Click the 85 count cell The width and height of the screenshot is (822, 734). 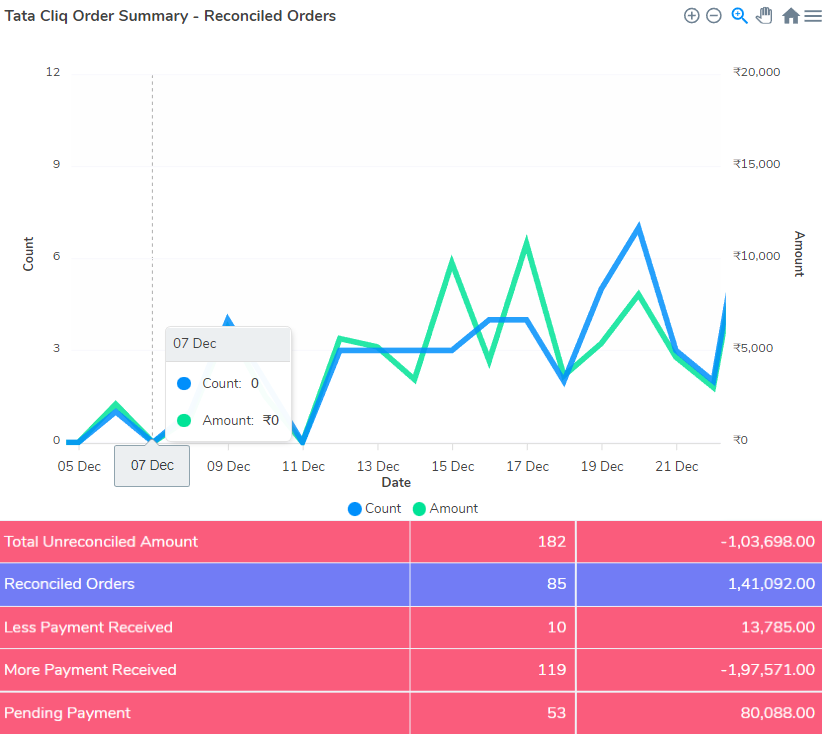493,584
